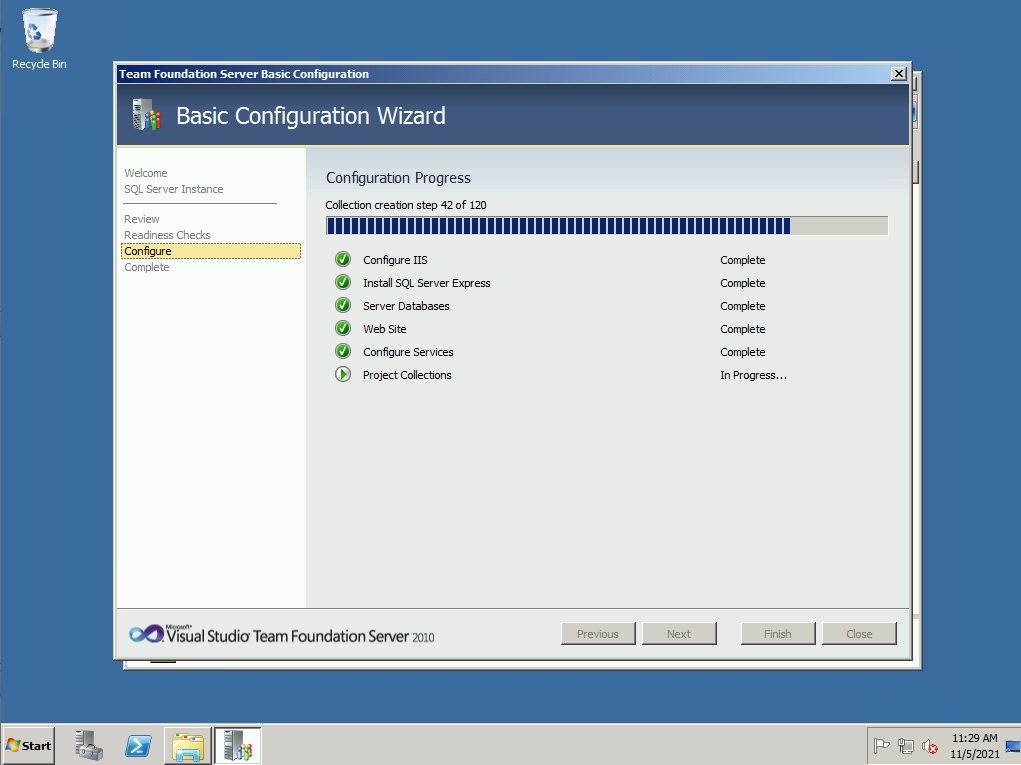Select the Welcome step in wizard sidebar
1021x765 pixels.
(x=146, y=173)
